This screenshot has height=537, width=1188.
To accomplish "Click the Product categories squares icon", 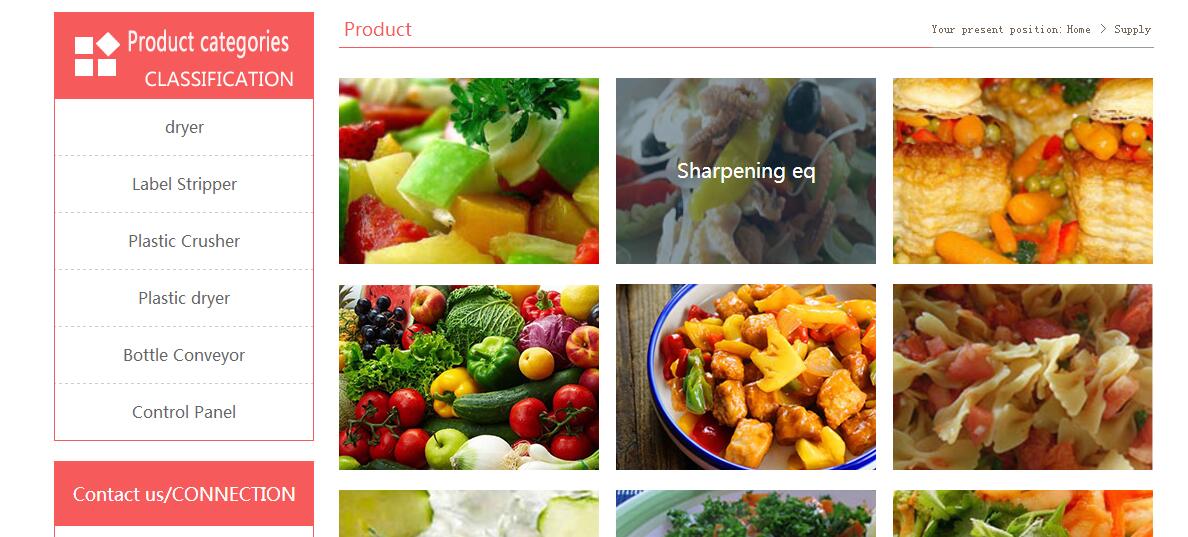I will pos(97,54).
